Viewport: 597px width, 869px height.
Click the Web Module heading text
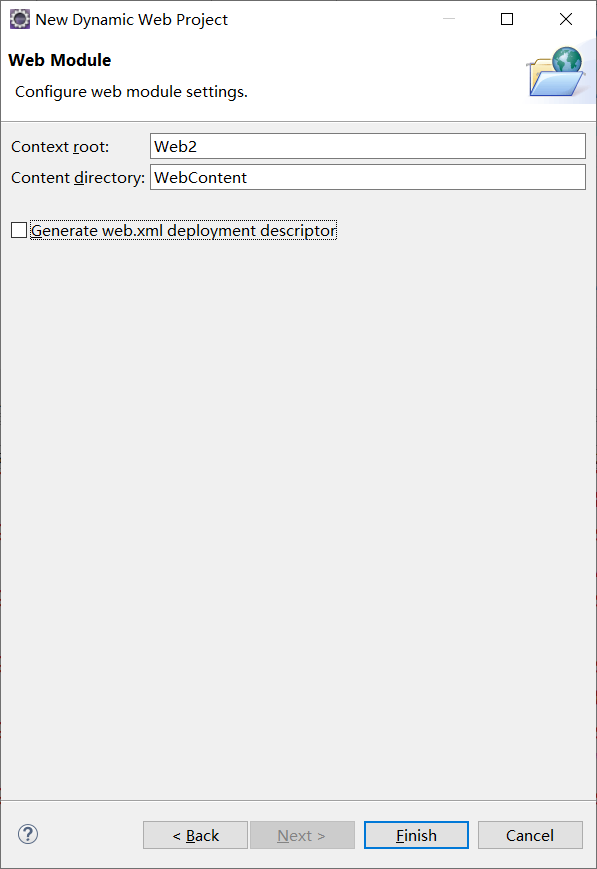60,60
